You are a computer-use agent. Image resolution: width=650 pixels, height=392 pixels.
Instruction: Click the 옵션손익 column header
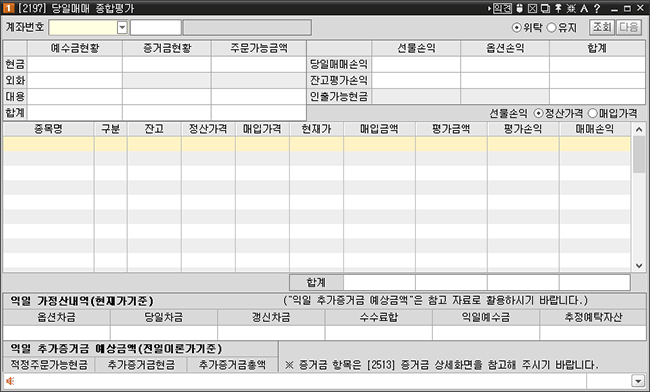point(505,48)
